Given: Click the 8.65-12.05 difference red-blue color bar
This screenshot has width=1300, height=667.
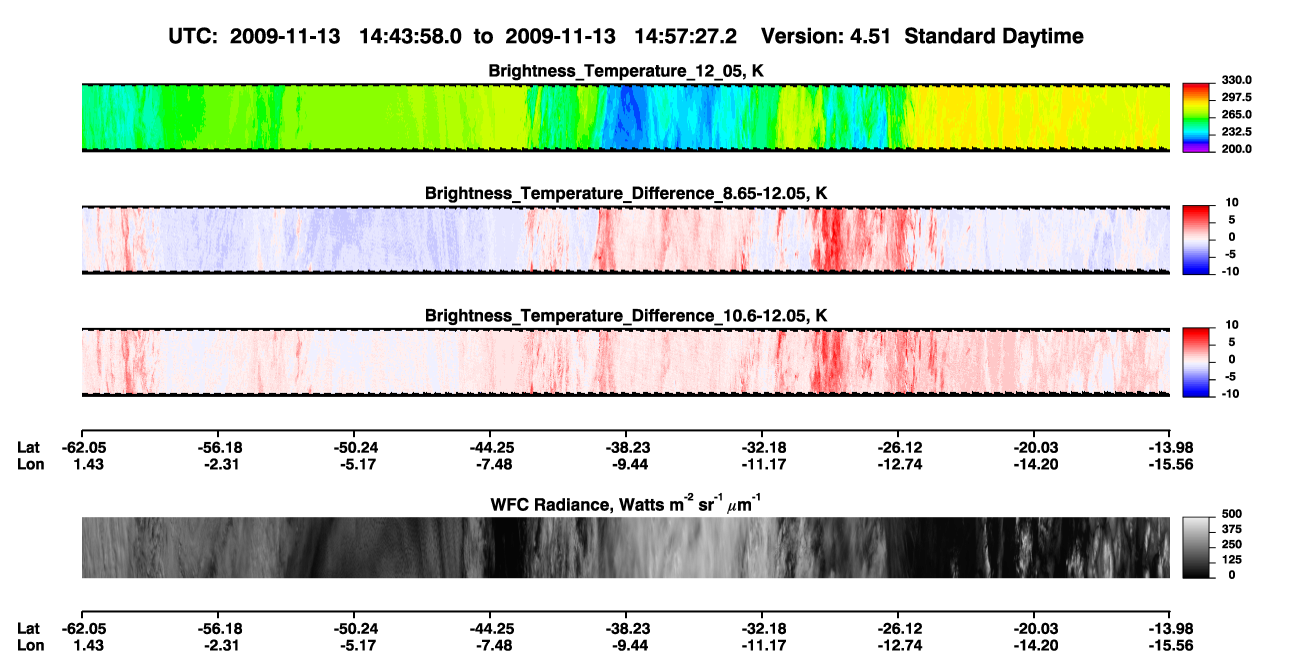Looking at the screenshot, I should [x=1196, y=238].
